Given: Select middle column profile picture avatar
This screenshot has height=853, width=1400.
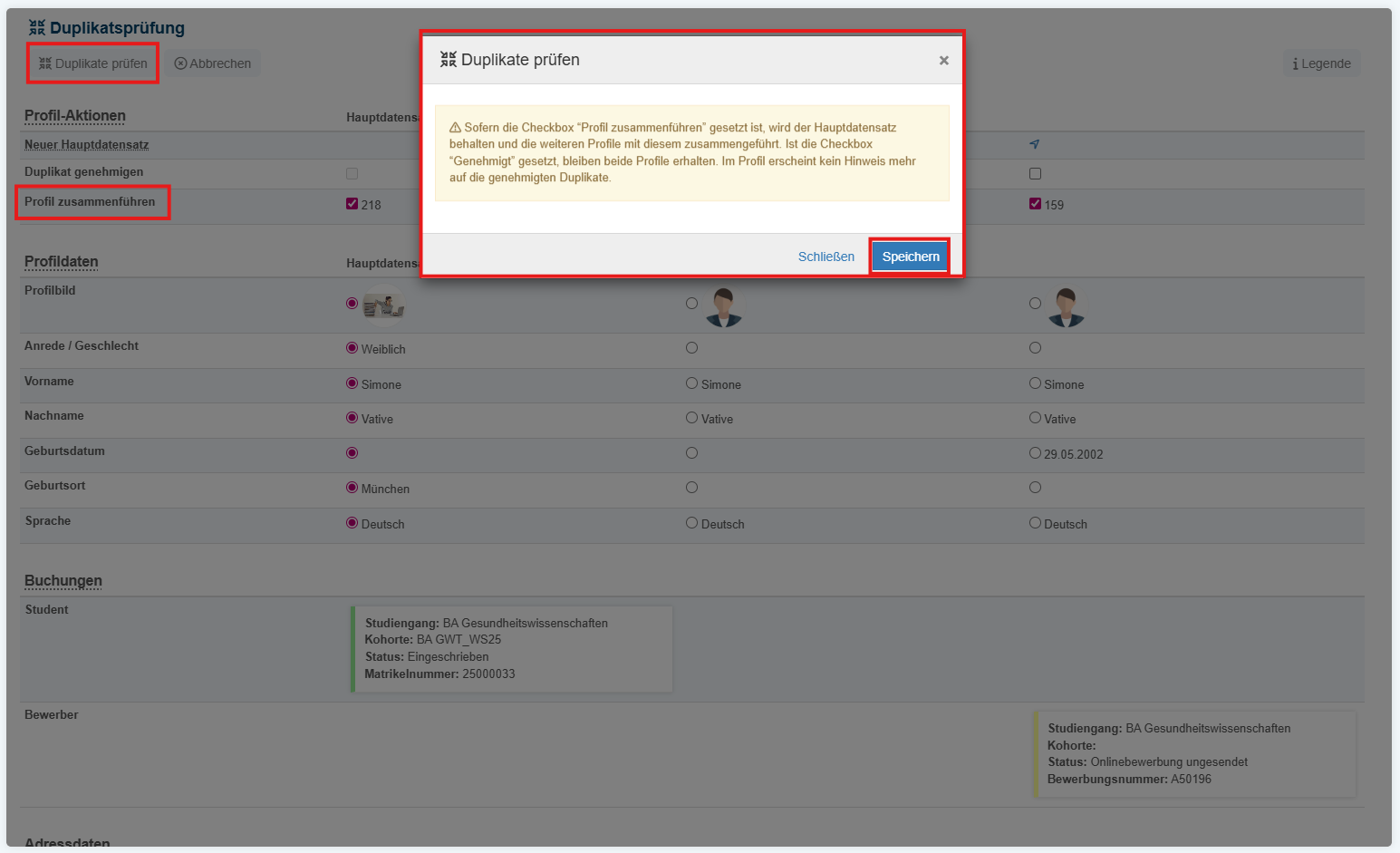Looking at the screenshot, I should tap(723, 307).
